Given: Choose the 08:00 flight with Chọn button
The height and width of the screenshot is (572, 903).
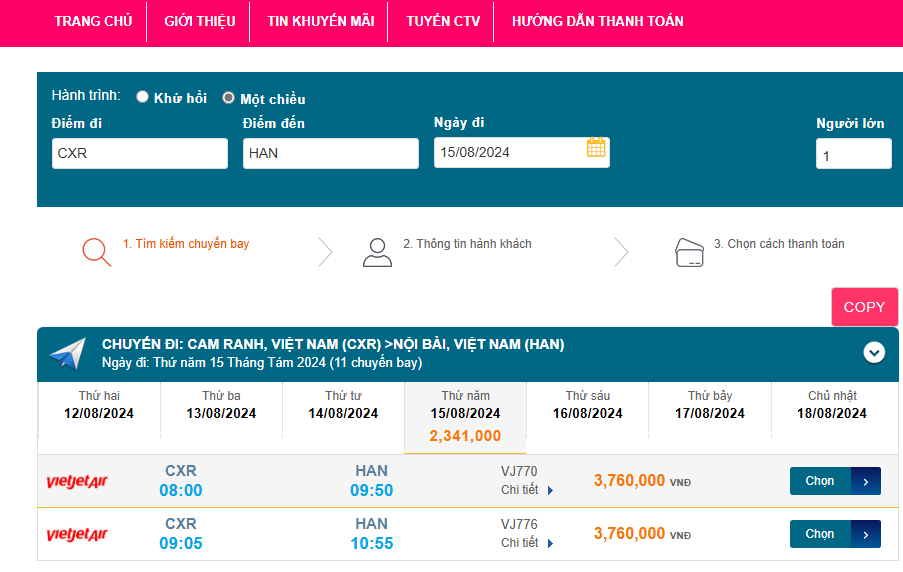Looking at the screenshot, I should 834,481.
